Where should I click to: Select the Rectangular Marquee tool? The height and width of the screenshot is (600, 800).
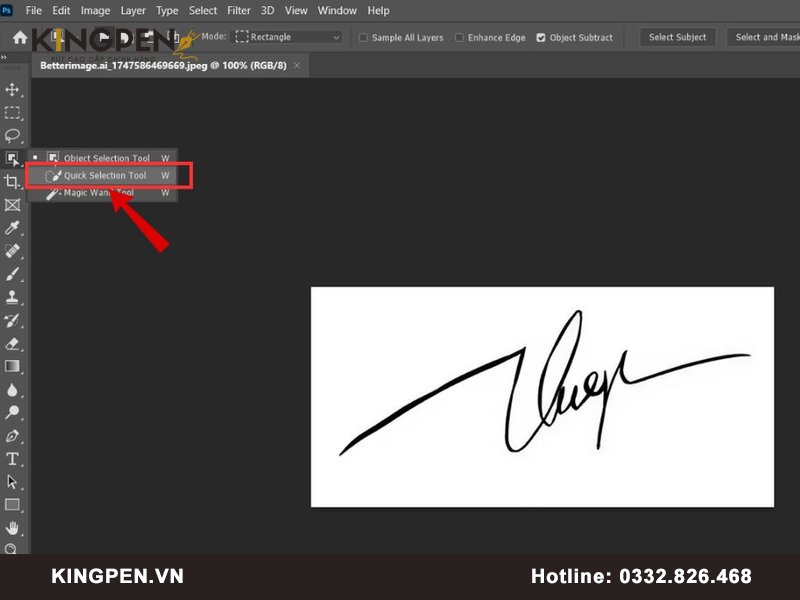coord(13,113)
